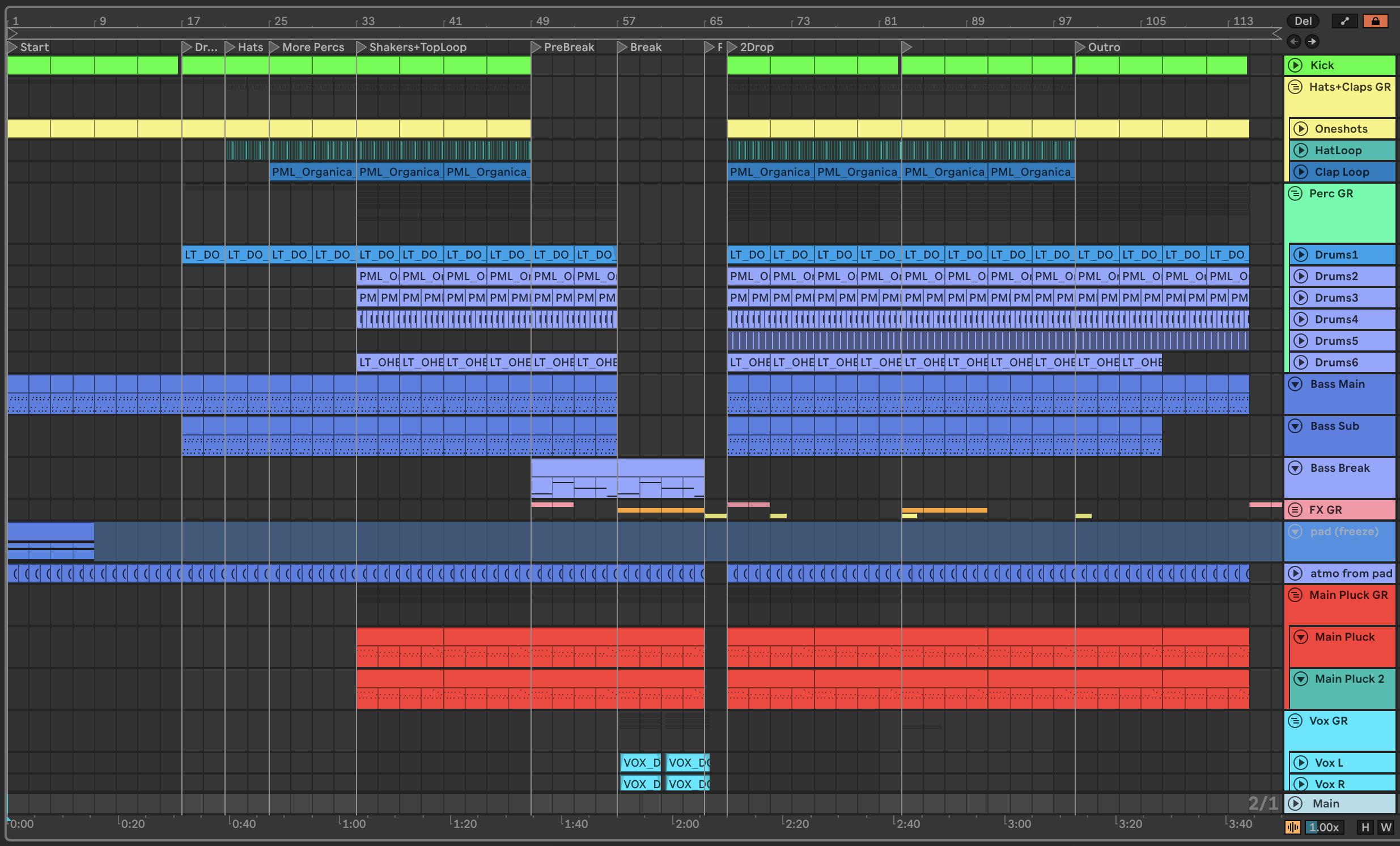The image size is (1400, 846).
Task: Click the HatLoop track play icon
Action: click(x=1301, y=150)
